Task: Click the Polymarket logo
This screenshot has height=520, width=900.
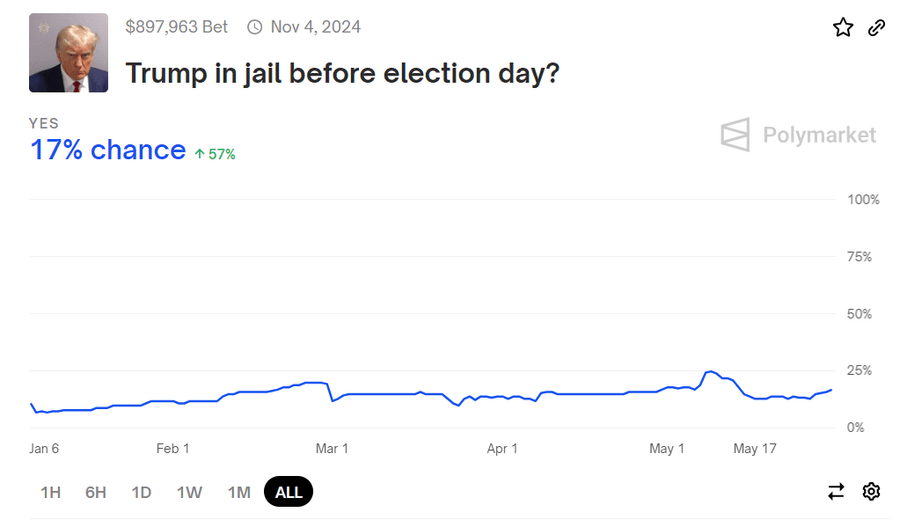Action: pyautogui.click(x=798, y=135)
